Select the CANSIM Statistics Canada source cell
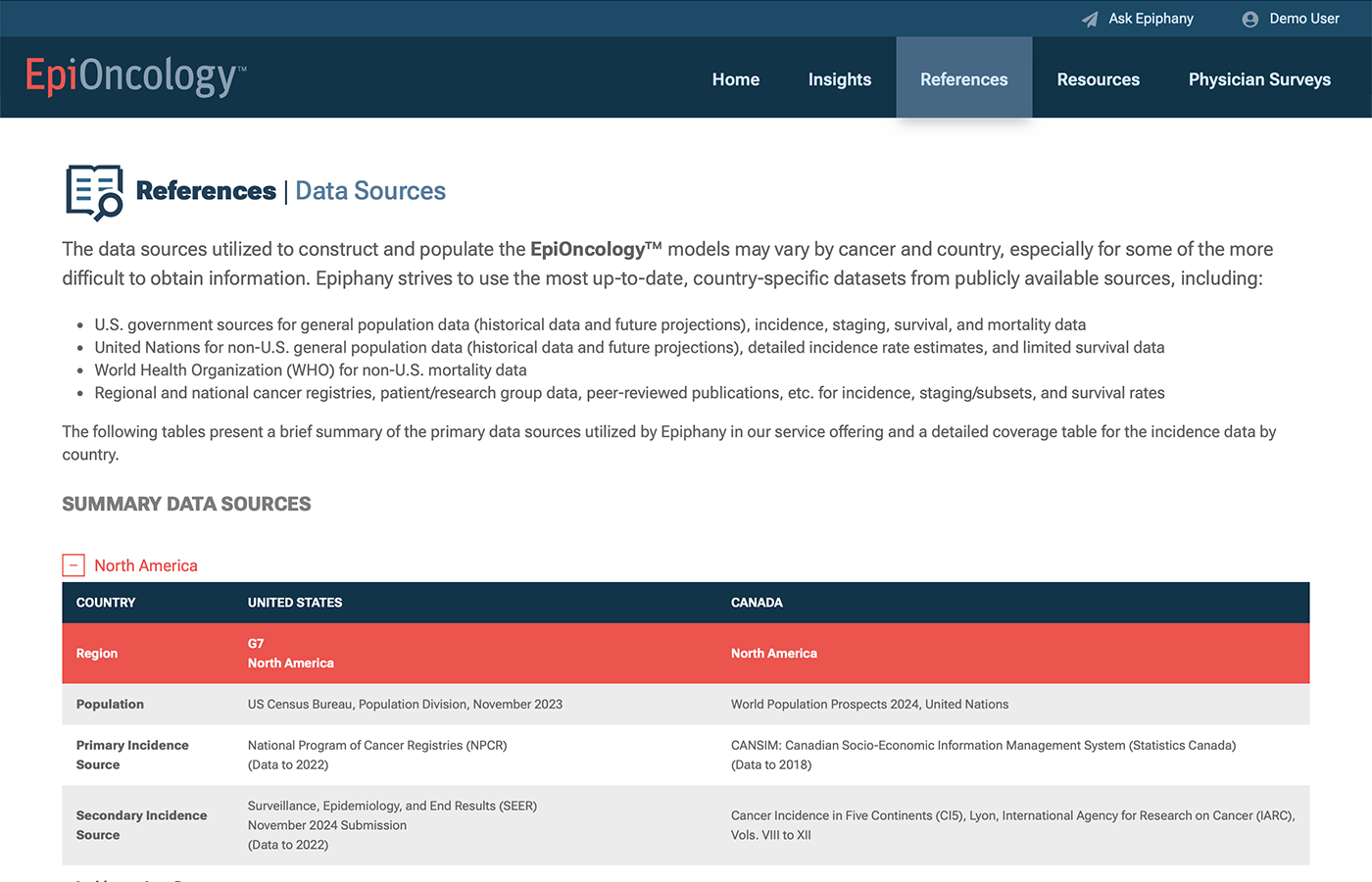The image size is (1372, 882). tap(983, 755)
